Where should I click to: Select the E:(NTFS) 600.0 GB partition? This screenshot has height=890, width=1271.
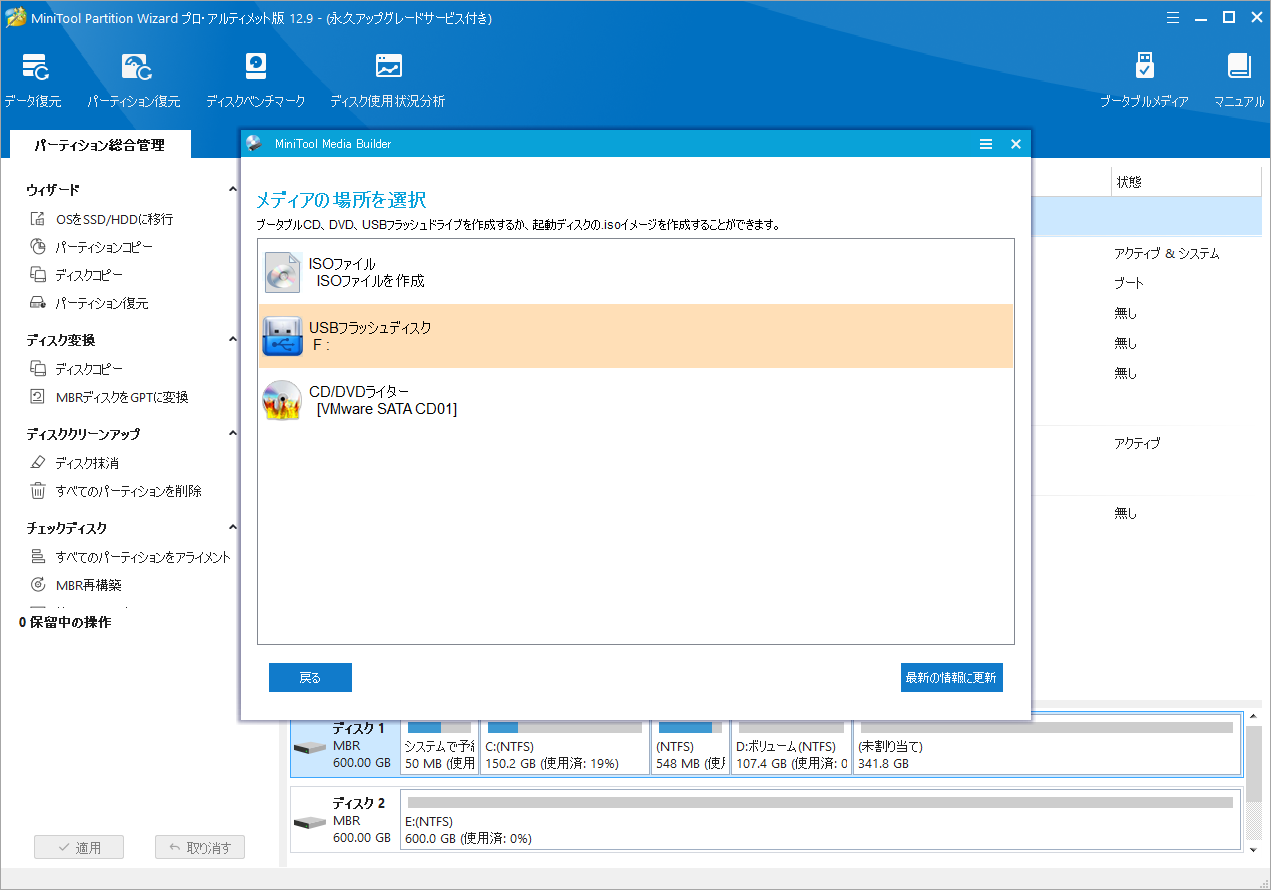tap(819, 821)
